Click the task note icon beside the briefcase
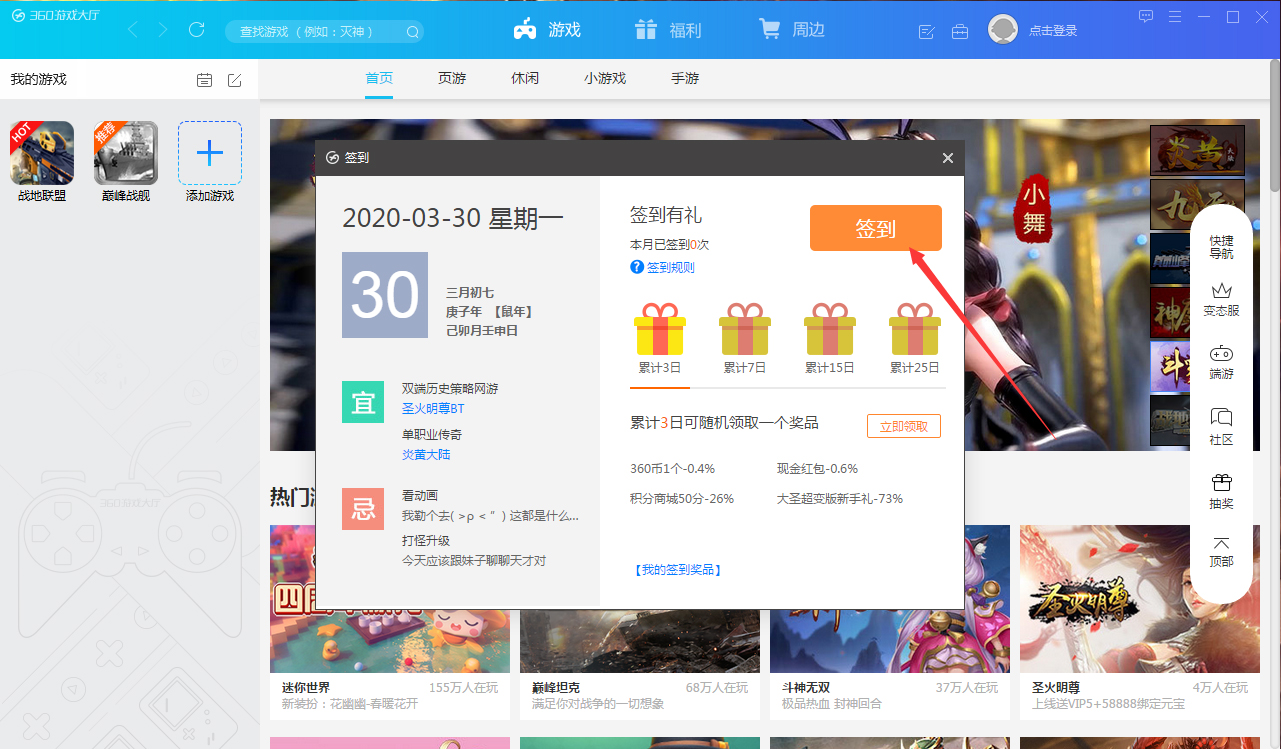This screenshot has width=1281, height=749. (x=924, y=31)
